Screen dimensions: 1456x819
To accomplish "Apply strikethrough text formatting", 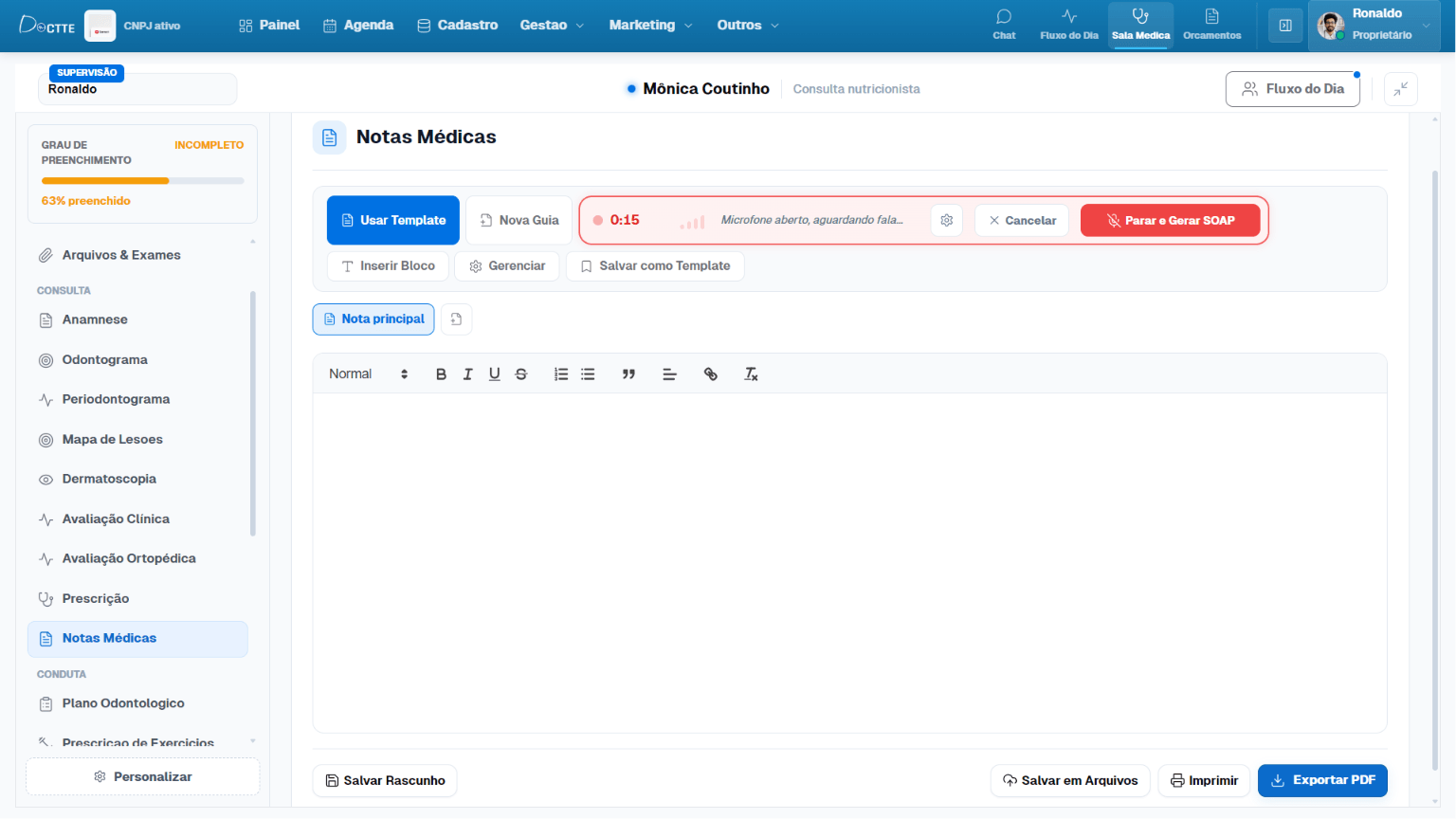I will tap(520, 374).
